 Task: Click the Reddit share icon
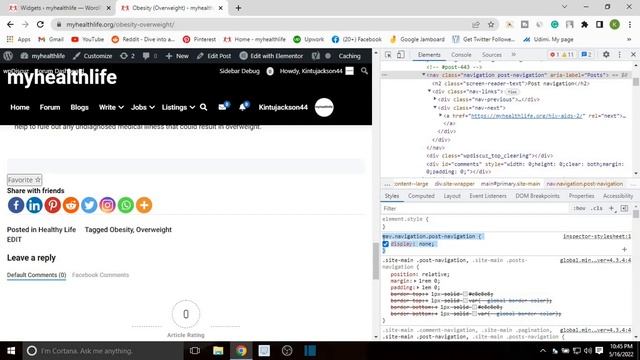[x=71, y=205]
